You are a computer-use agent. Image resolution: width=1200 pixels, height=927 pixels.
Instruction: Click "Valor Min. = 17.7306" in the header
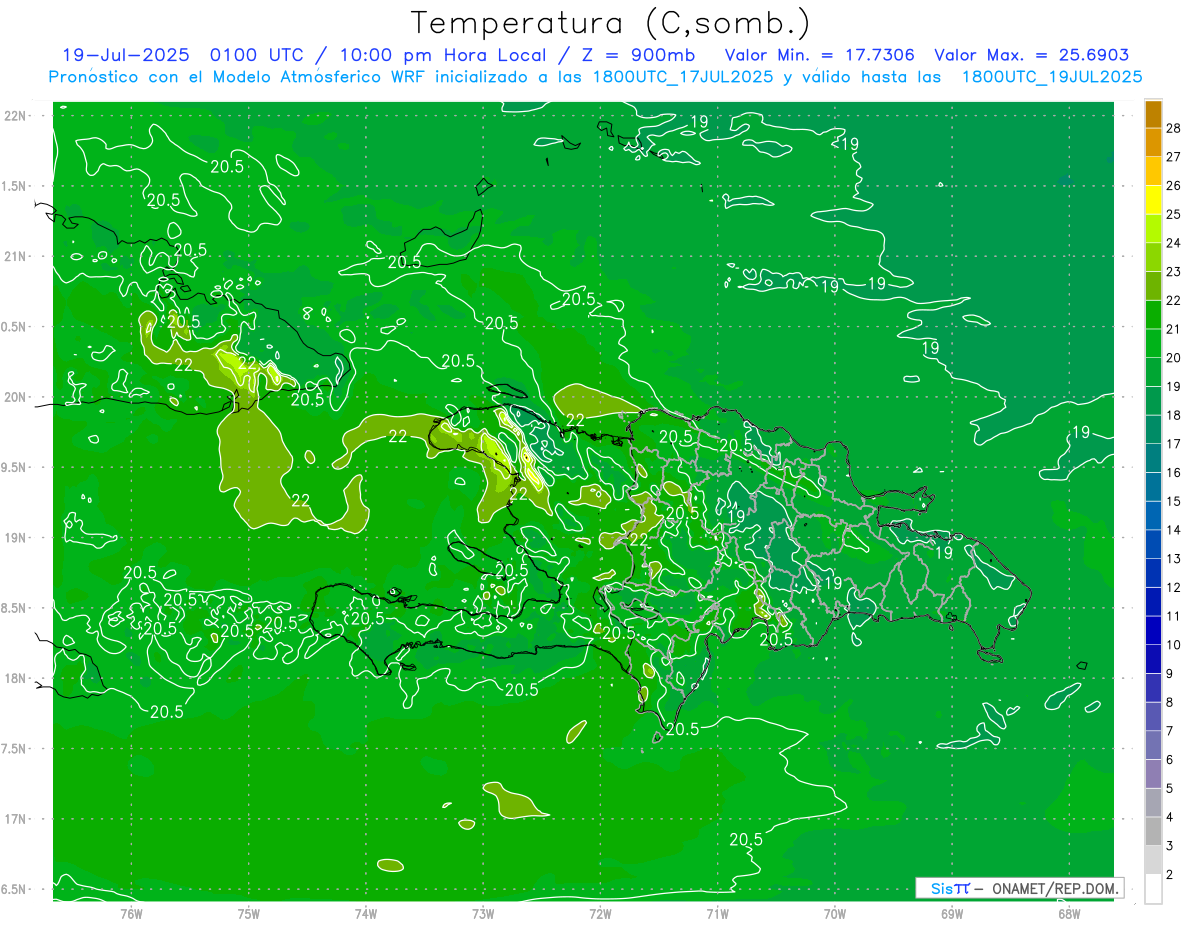click(x=820, y=55)
